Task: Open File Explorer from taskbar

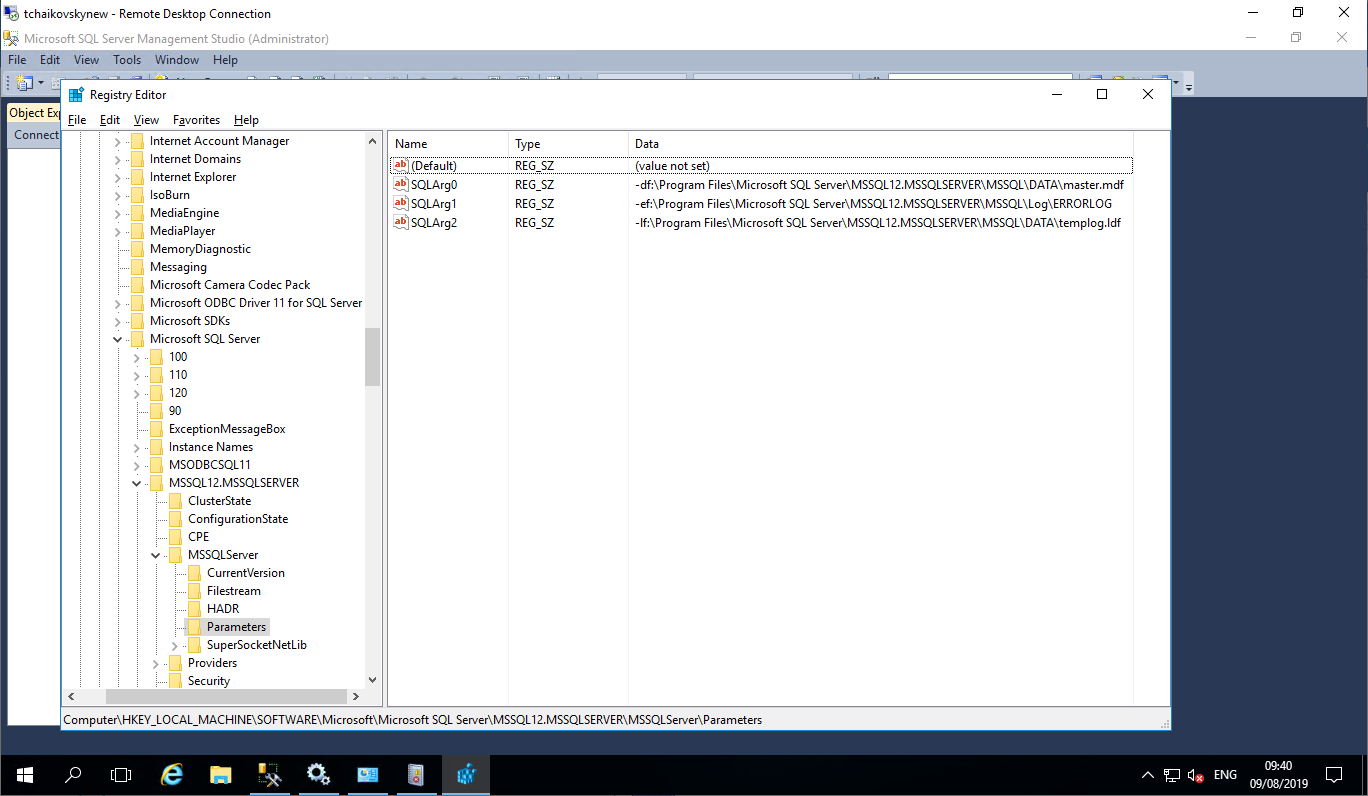Action: [221, 774]
